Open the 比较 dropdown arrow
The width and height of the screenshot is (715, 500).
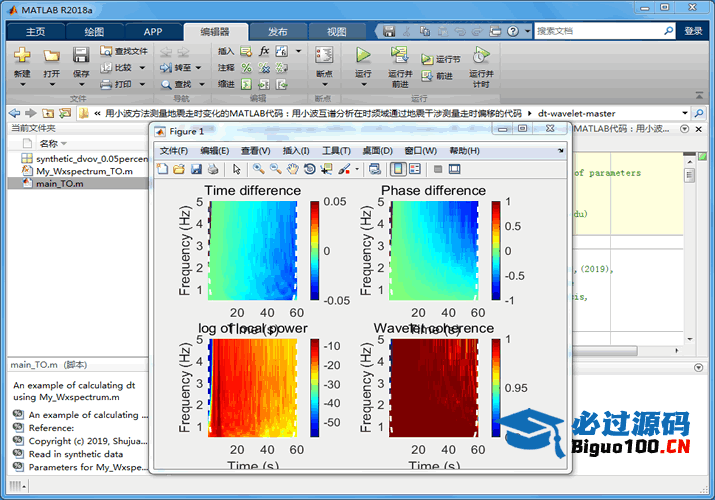tap(142, 67)
